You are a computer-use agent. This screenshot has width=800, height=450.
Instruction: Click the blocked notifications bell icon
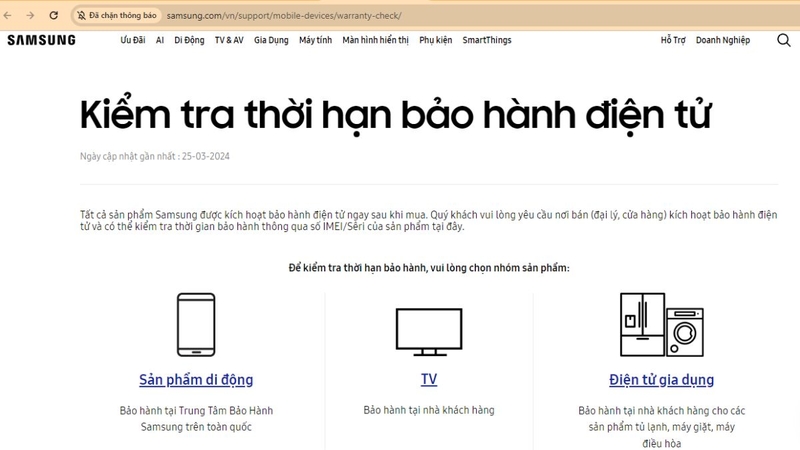81,15
